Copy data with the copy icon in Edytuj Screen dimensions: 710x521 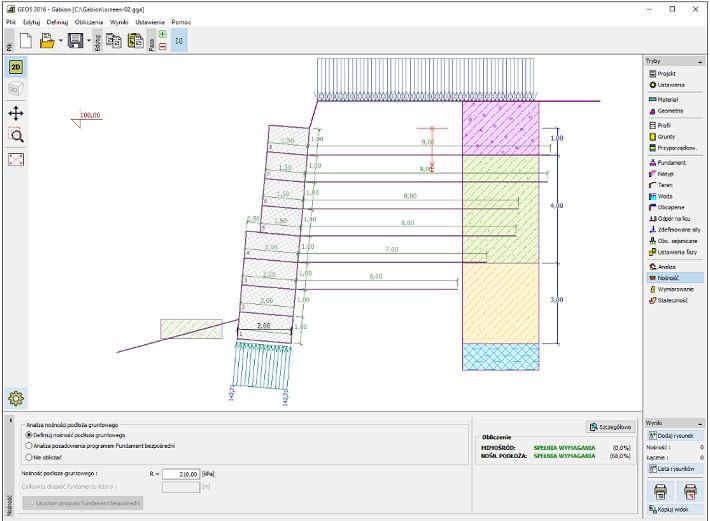pos(113,41)
